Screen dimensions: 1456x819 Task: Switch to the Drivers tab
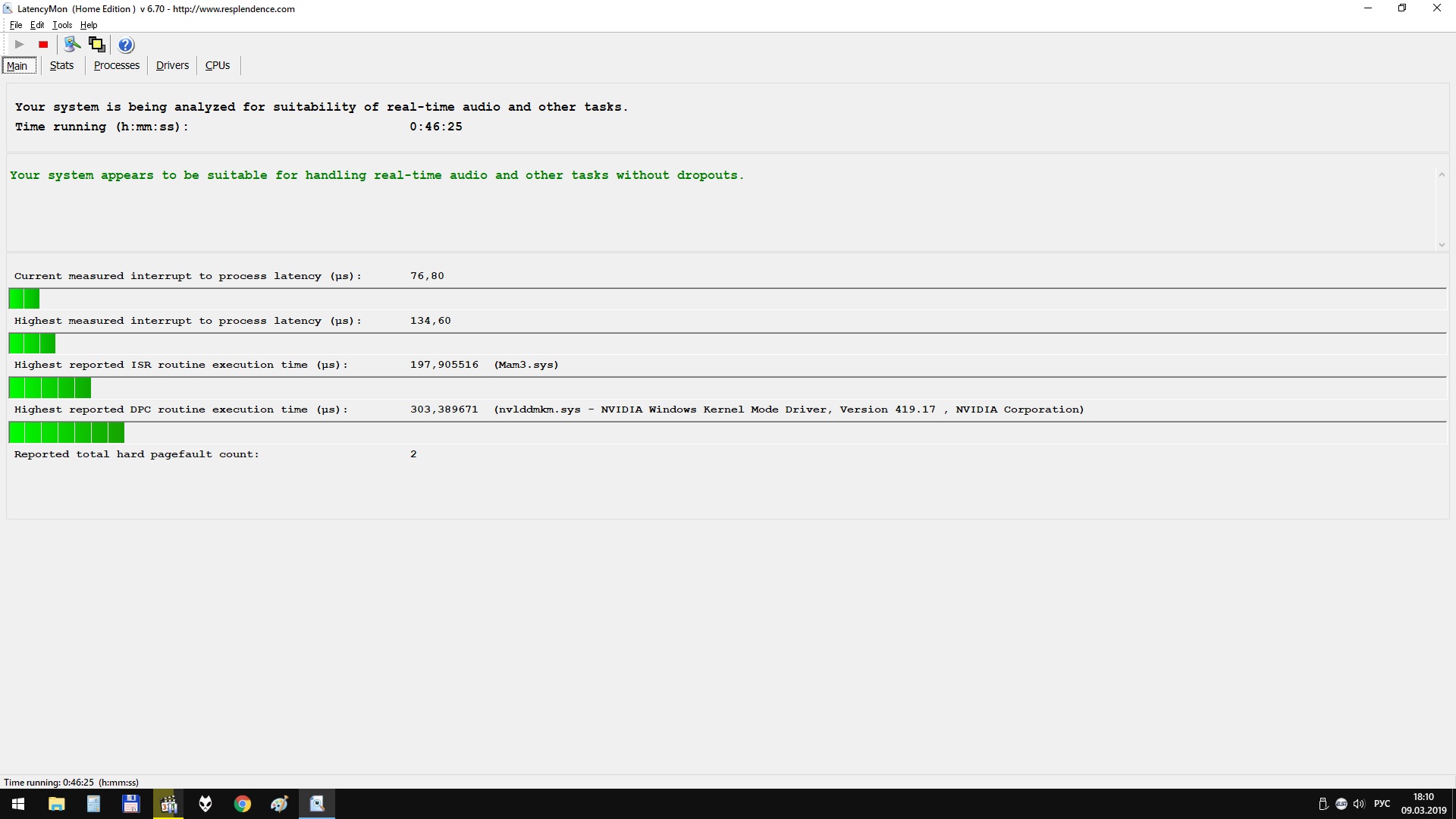point(172,65)
